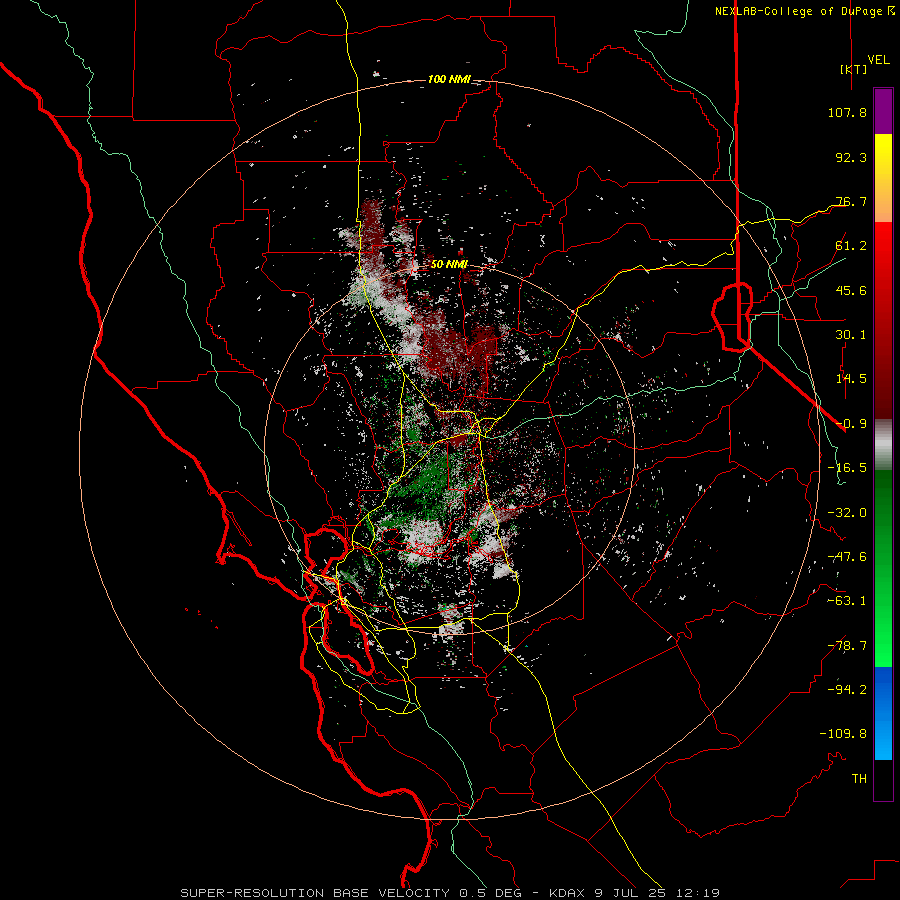Click the -16.5 velocity scale value
This screenshot has width=900, height=900.
tap(847, 468)
